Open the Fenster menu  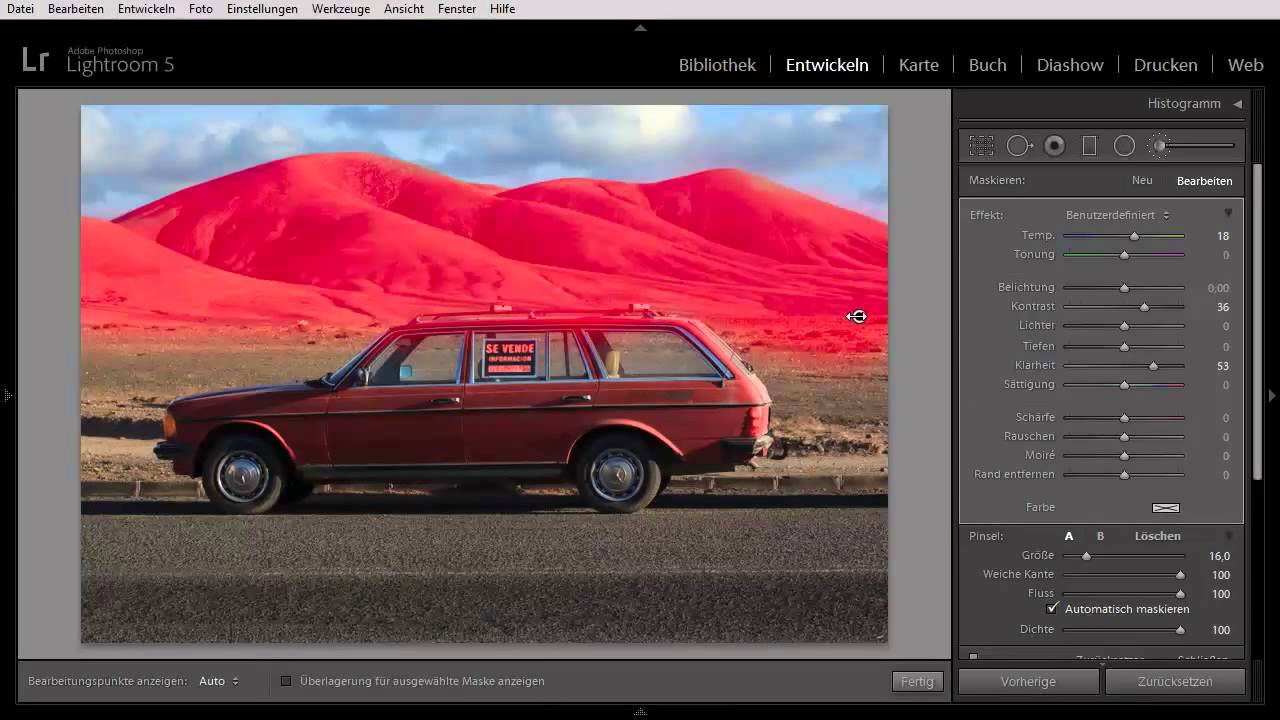[457, 9]
